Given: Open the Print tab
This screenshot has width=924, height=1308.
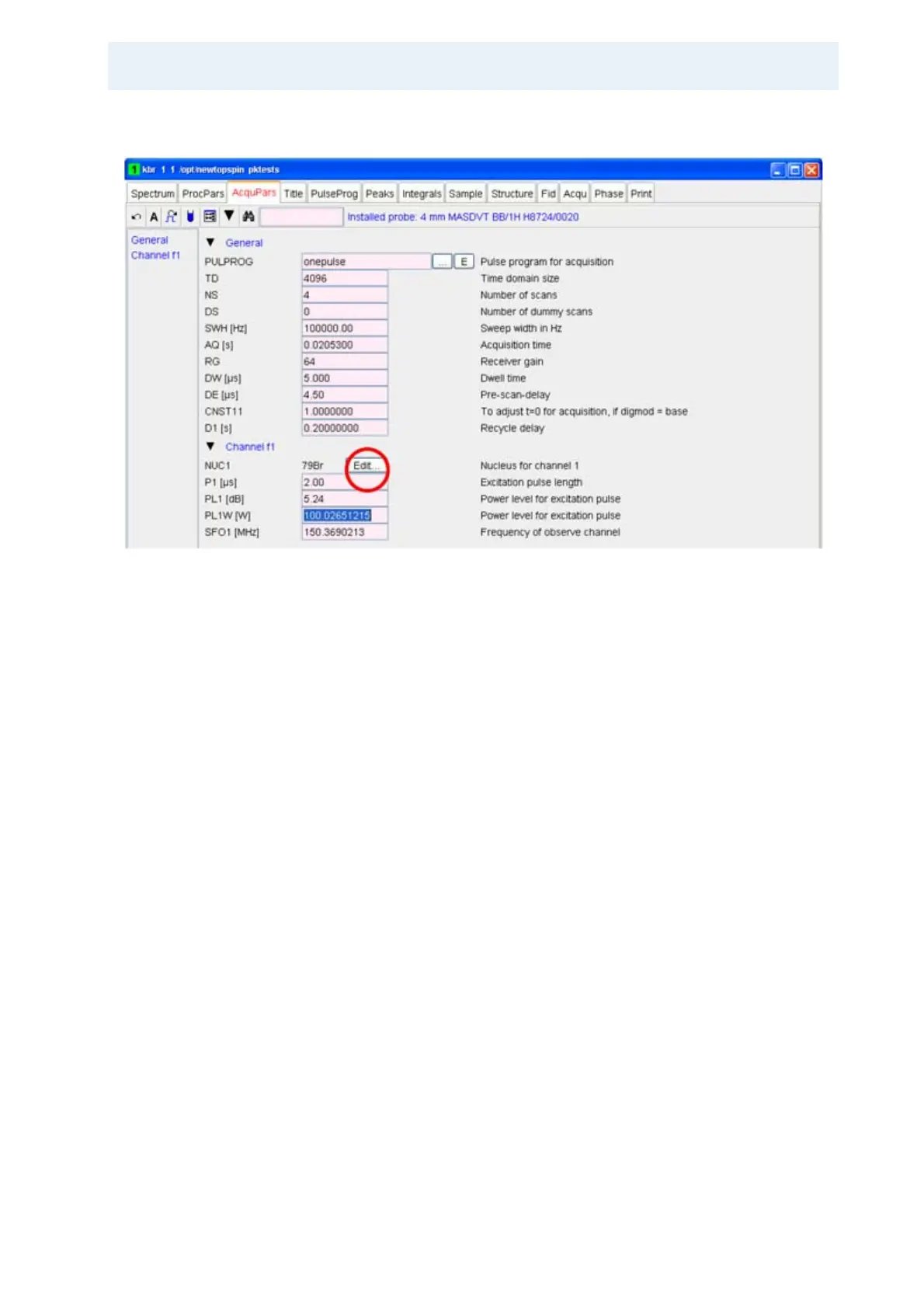Looking at the screenshot, I should [x=641, y=193].
